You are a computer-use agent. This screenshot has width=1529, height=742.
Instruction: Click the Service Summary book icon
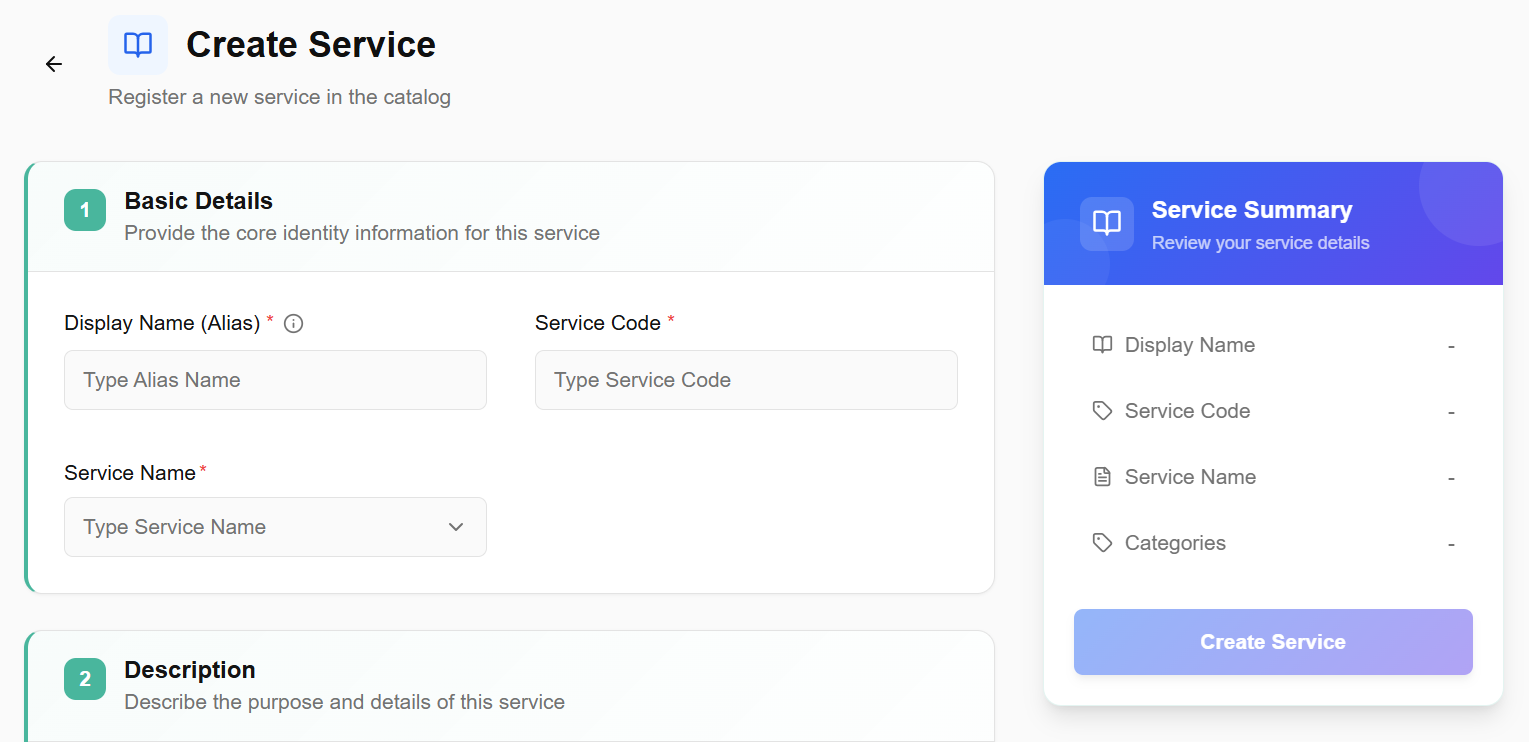[x=1106, y=223]
